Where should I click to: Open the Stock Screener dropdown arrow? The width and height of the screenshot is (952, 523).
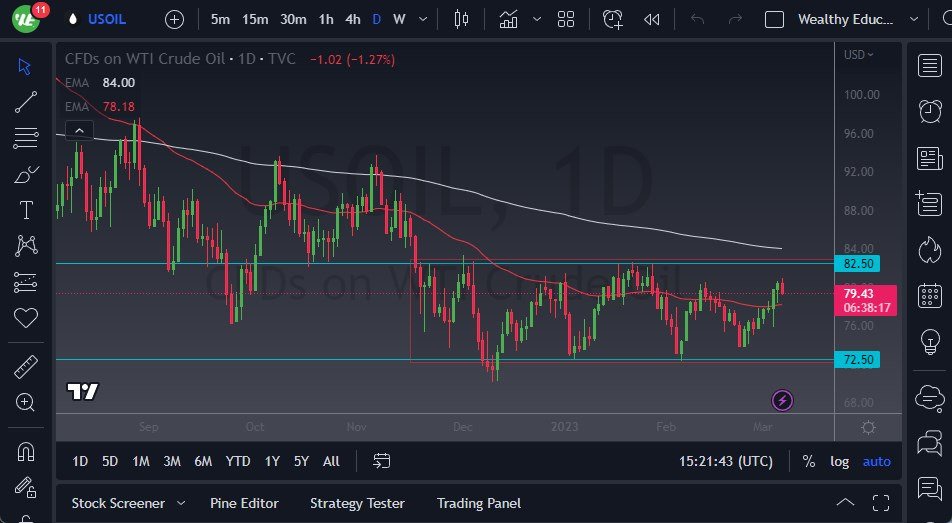pyautogui.click(x=181, y=503)
